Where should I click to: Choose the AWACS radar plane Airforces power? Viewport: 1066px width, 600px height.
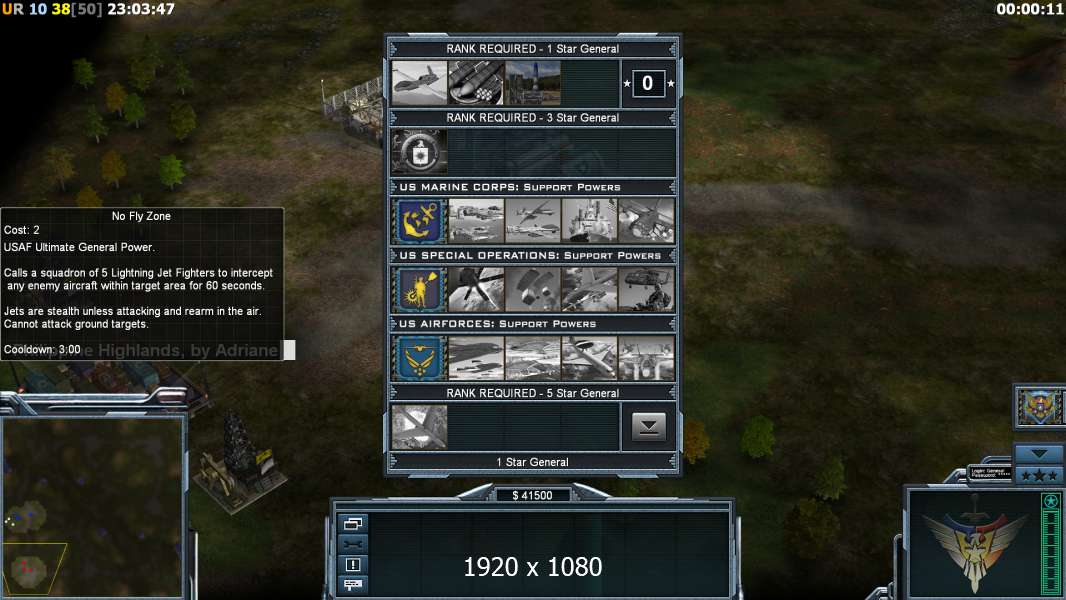pos(589,357)
